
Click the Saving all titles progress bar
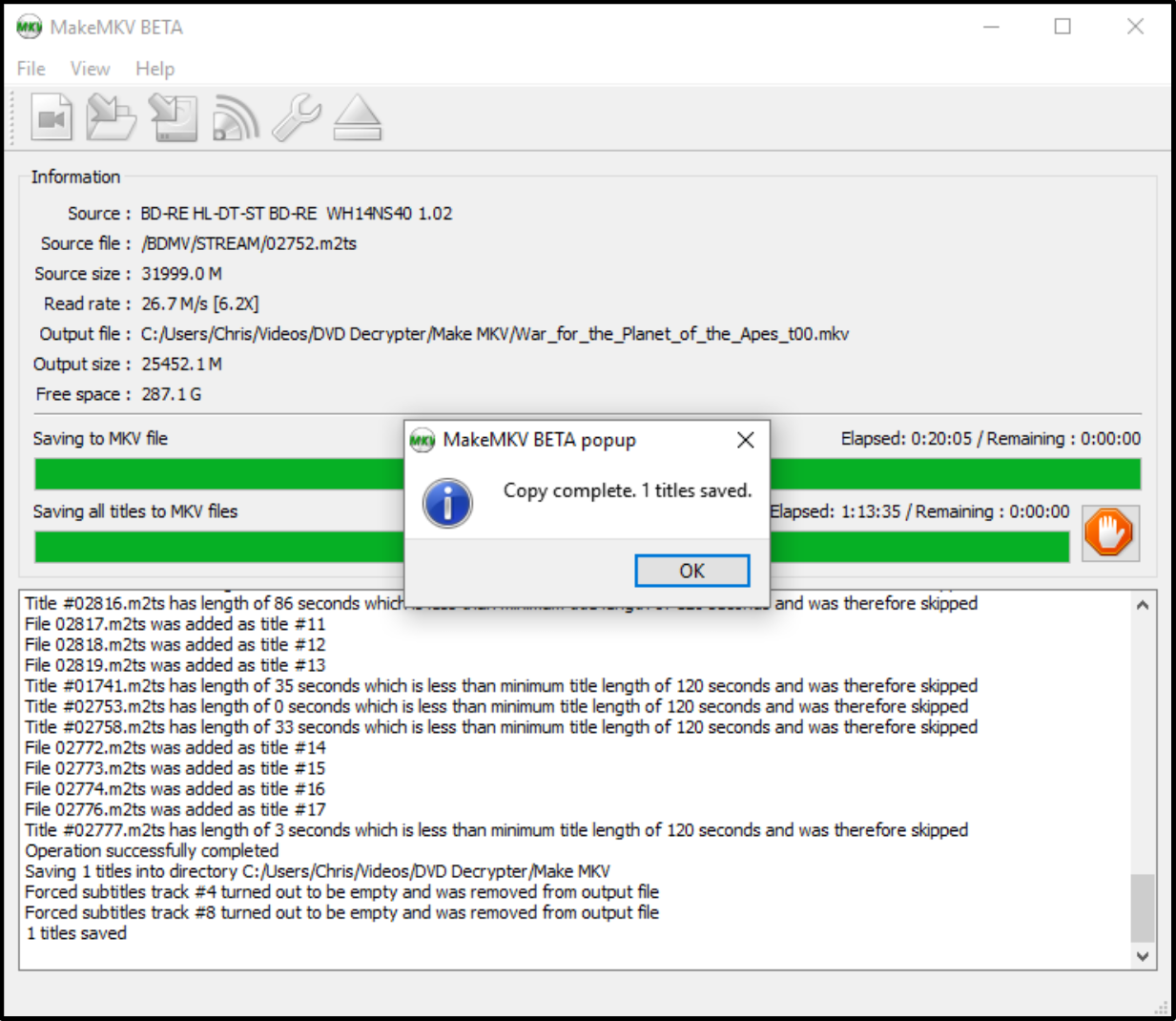[x=551, y=547]
